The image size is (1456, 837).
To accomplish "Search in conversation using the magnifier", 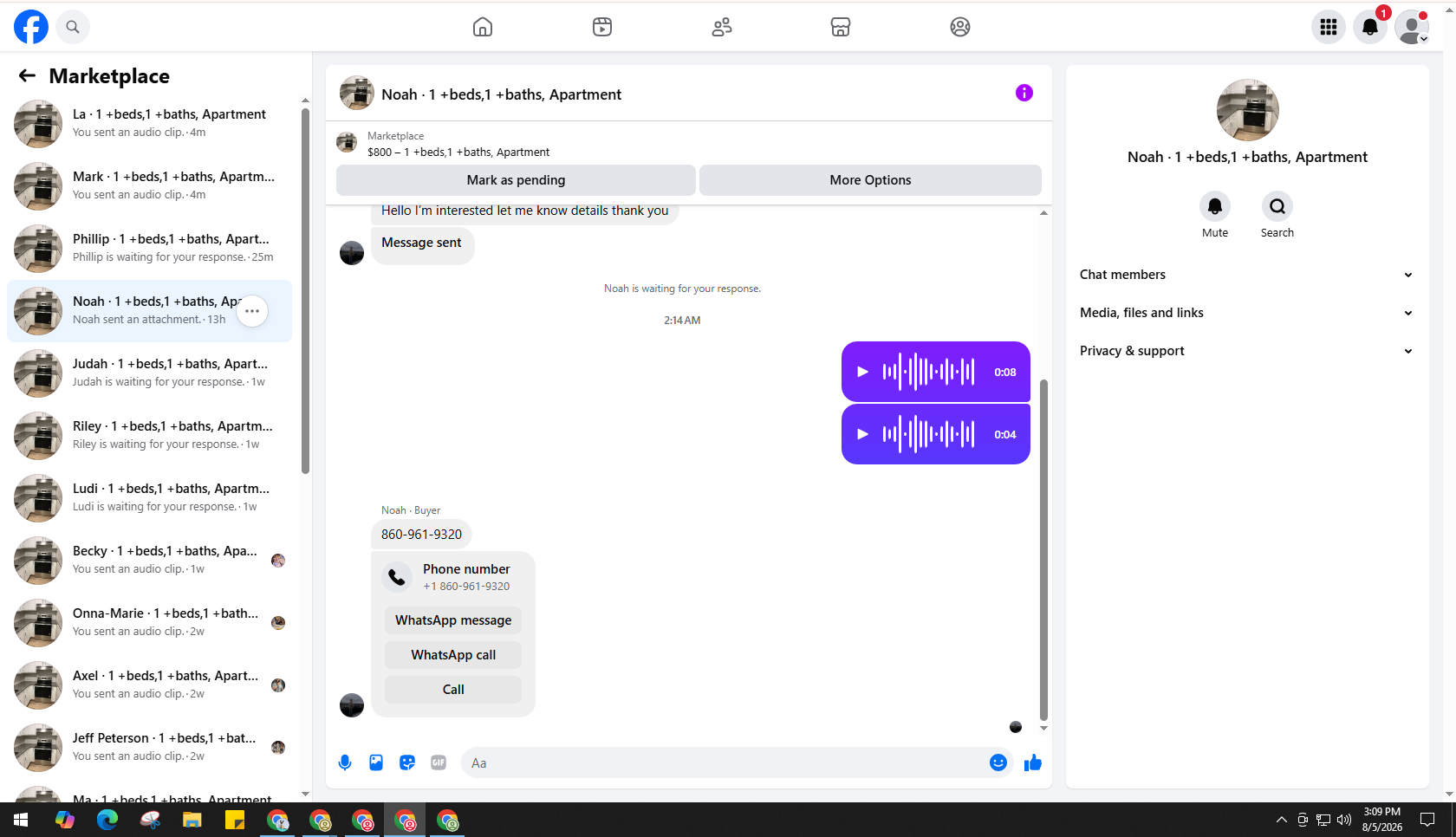I will click(x=1277, y=206).
